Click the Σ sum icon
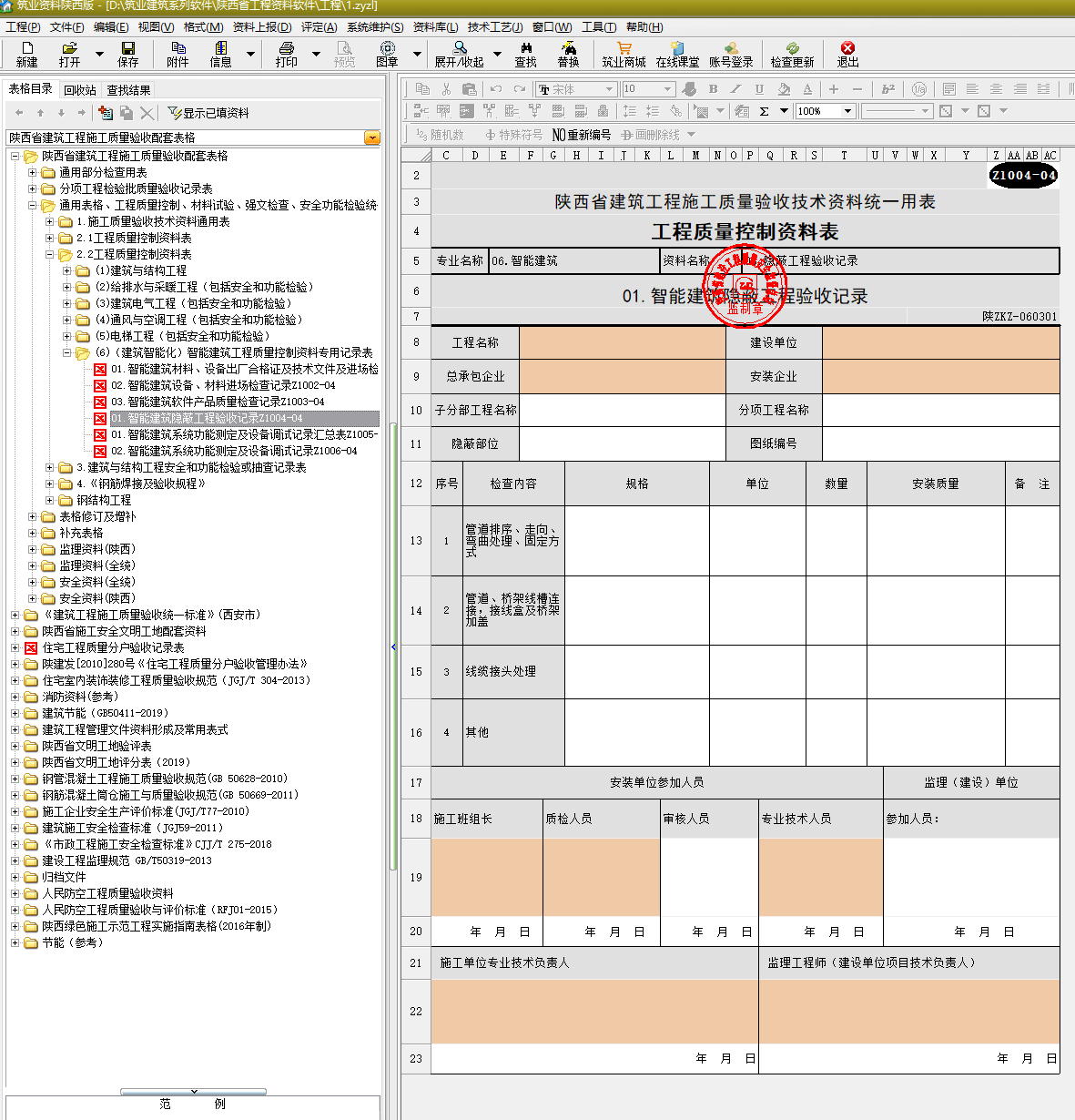Screen dimensions: 1075x1120 [x=764, y=111]
